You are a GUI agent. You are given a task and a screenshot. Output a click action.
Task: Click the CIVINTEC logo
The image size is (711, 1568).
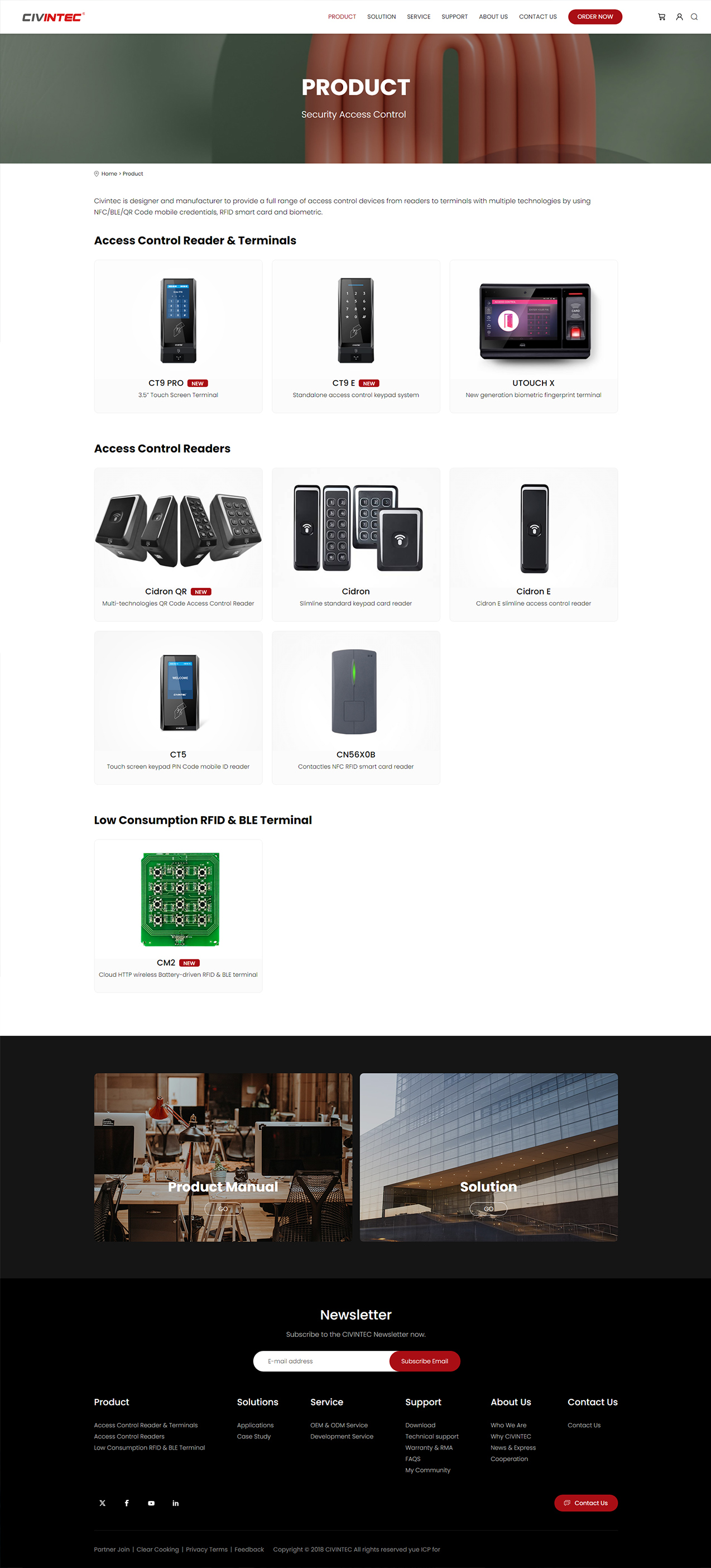(x=53, y=17)
